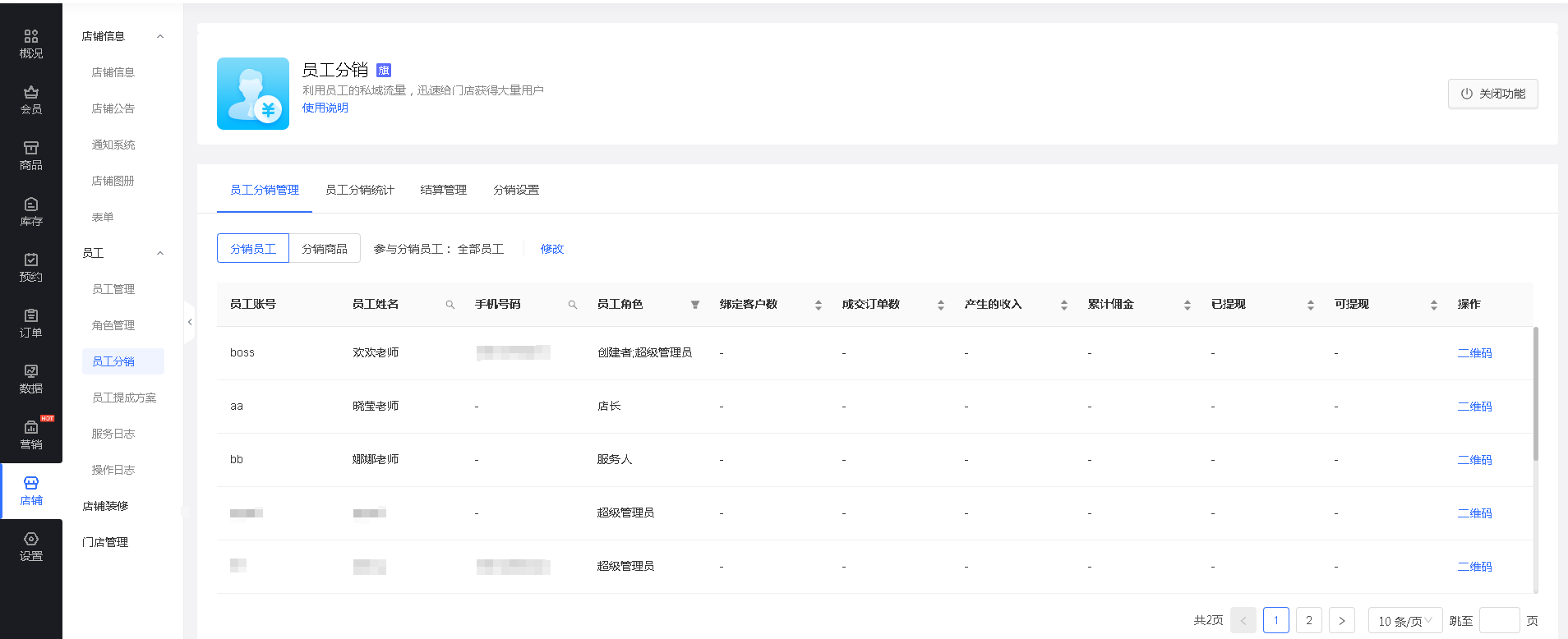Click the search icon in 手机号码 column
Viewport: 1568px width, 639px height.
573,305
